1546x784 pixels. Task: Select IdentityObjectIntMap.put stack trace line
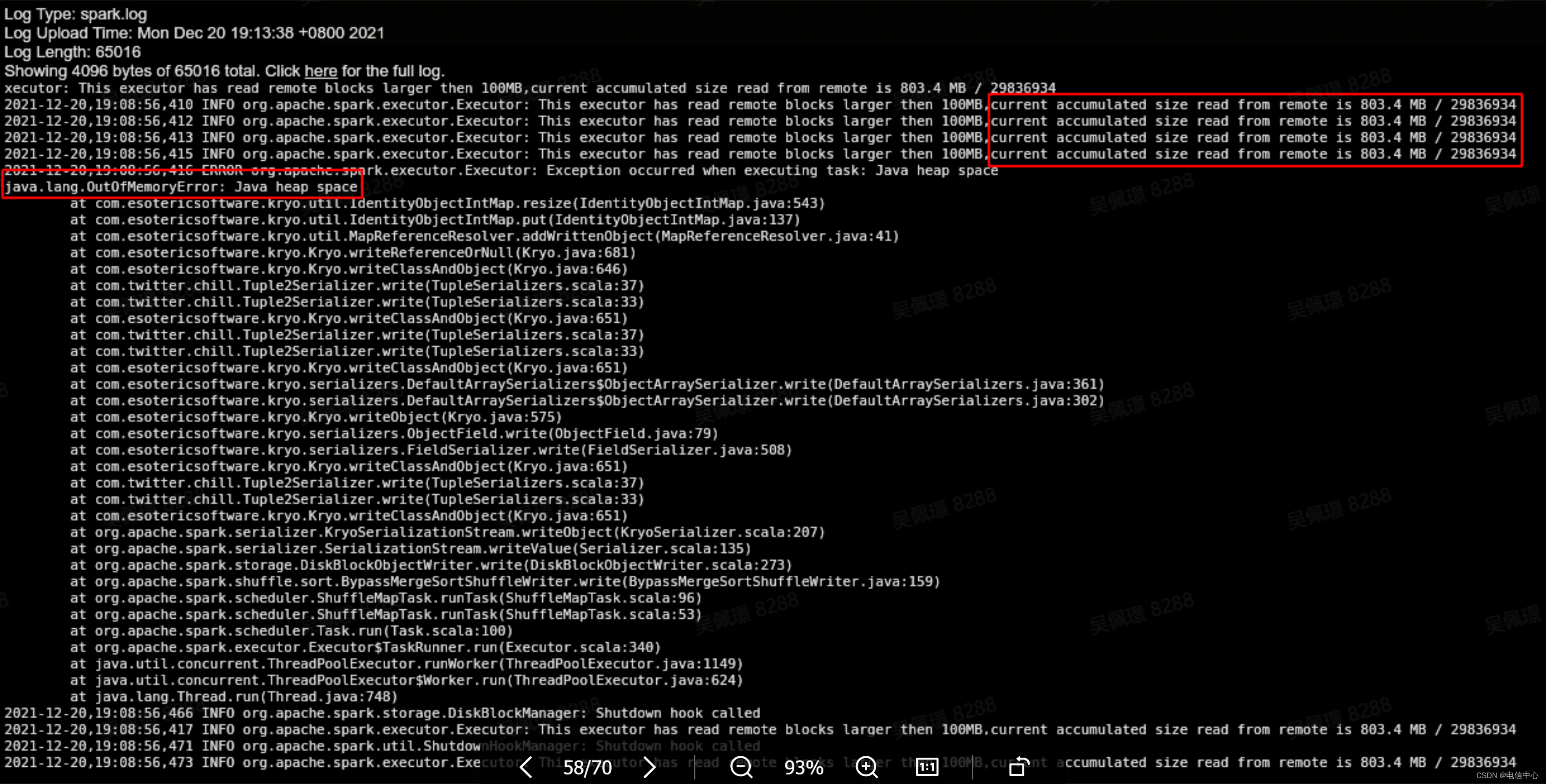tap(435, 220)
